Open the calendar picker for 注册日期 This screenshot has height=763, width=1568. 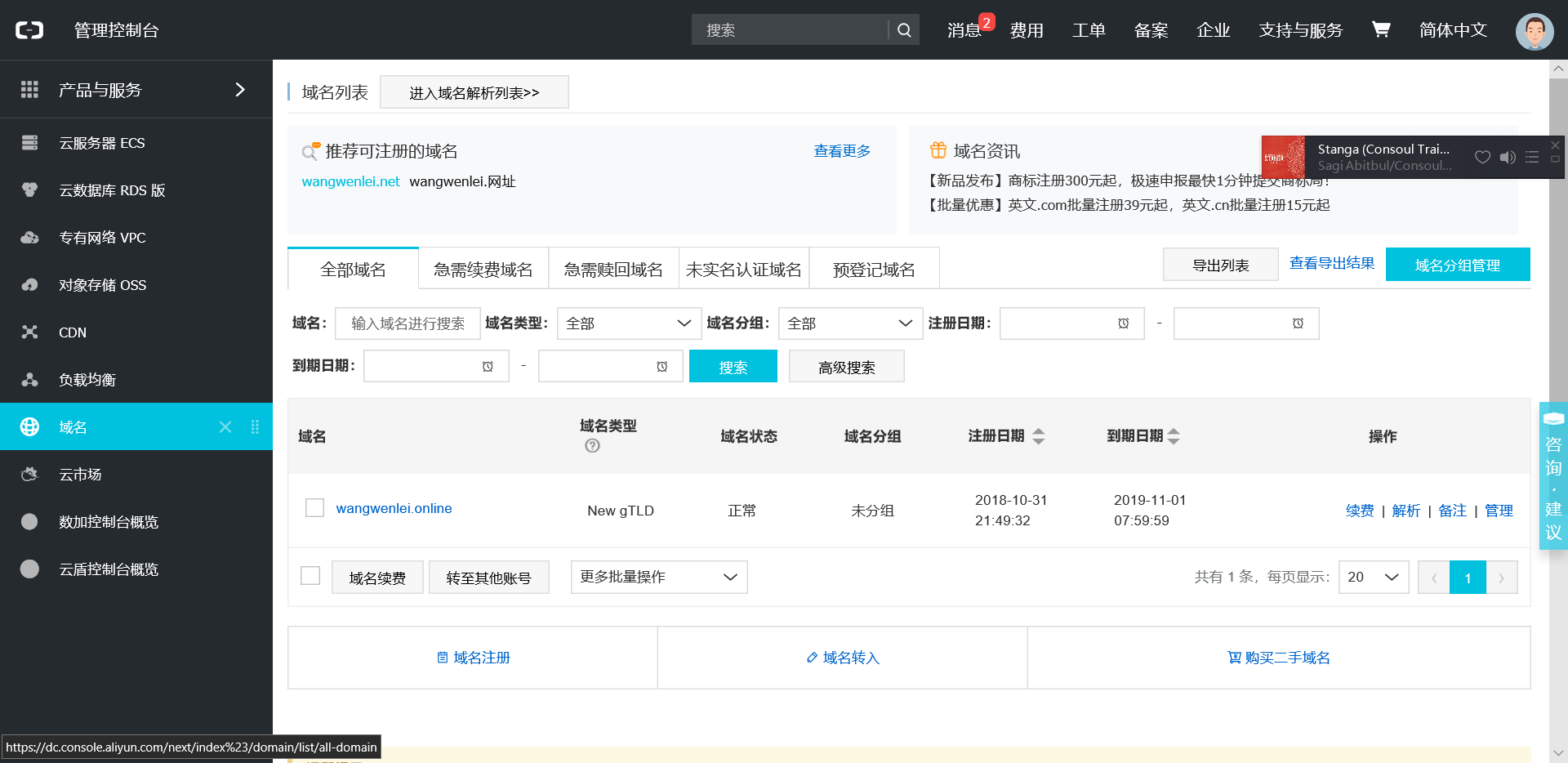pyautogui.click(x=1122, y=323)
